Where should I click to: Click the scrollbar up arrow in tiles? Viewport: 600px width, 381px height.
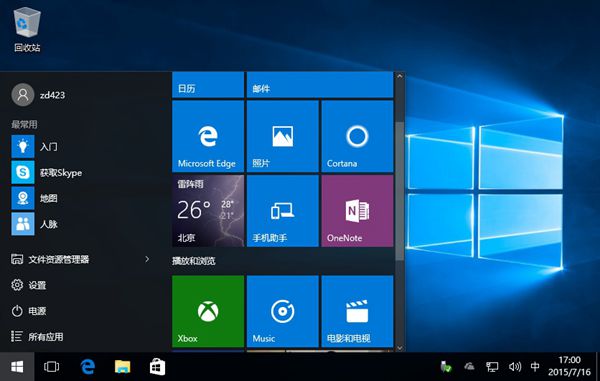(x=399, y=76)
